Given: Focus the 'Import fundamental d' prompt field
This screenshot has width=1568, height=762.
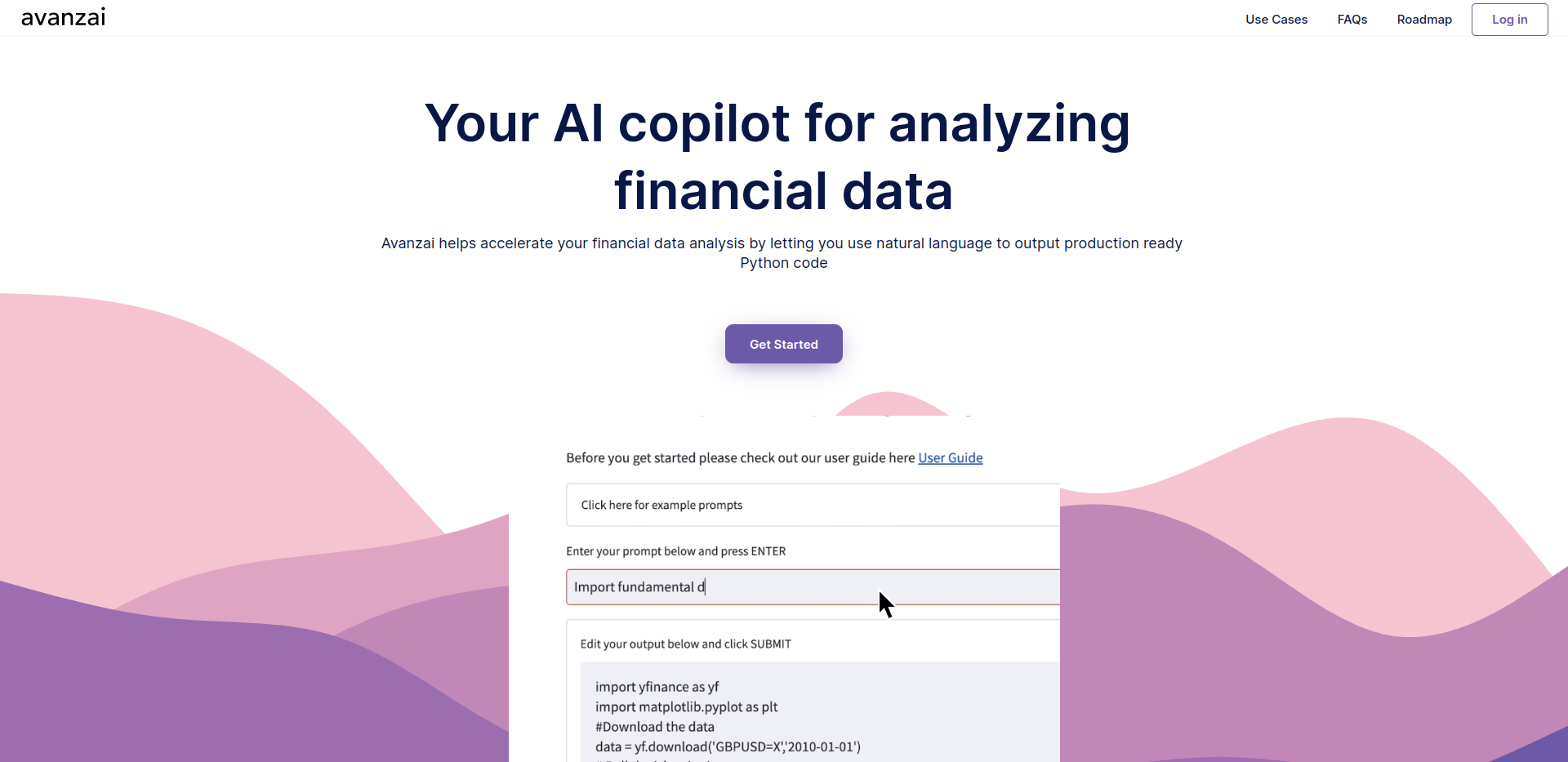Looking at the screenshot, I should tap(813, 587).
